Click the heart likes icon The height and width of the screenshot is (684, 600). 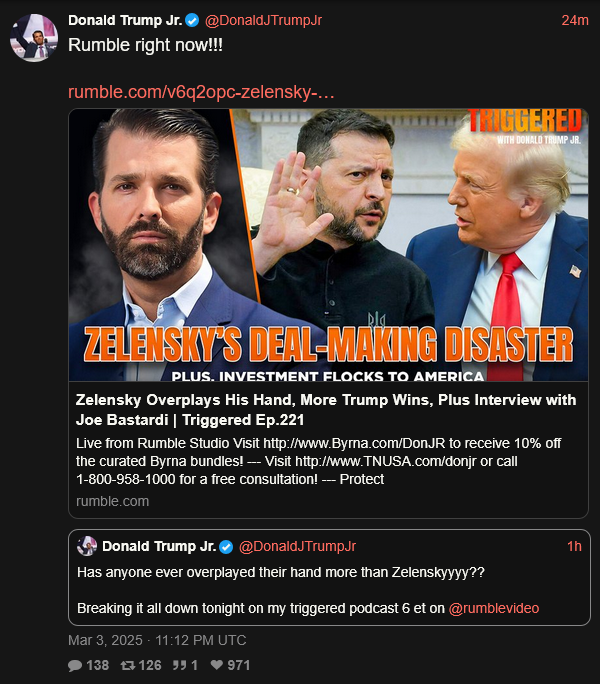click(216, 665)
